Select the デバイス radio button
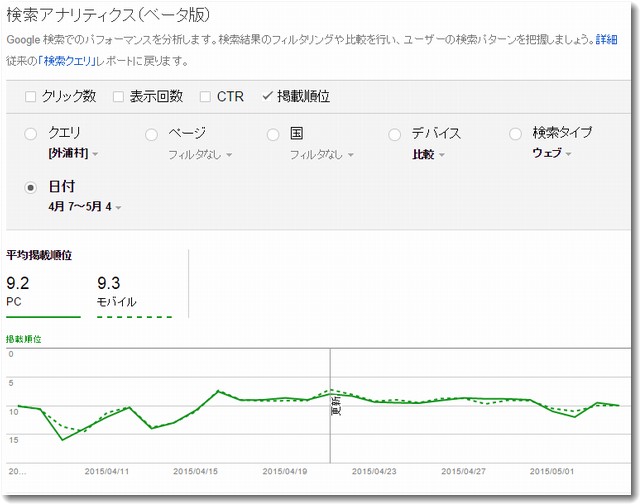Screen dimensions: 640x504 (x=395, y=134)
